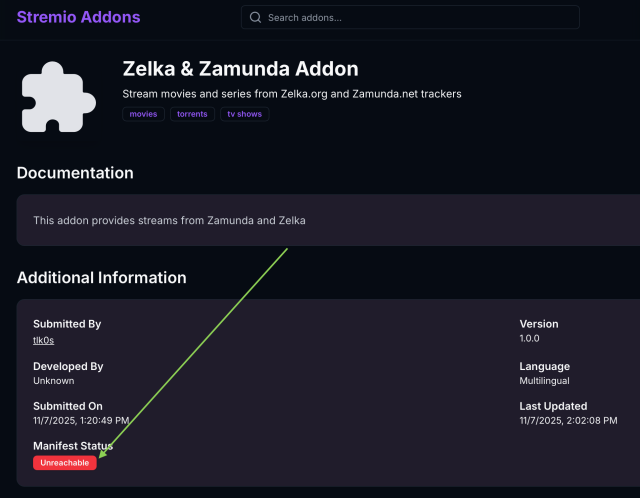Image resolution: width=640 pixels, height=498 pixels.
Task: Click the documentation text about provided streams
Action: click(x=169, y=220)
